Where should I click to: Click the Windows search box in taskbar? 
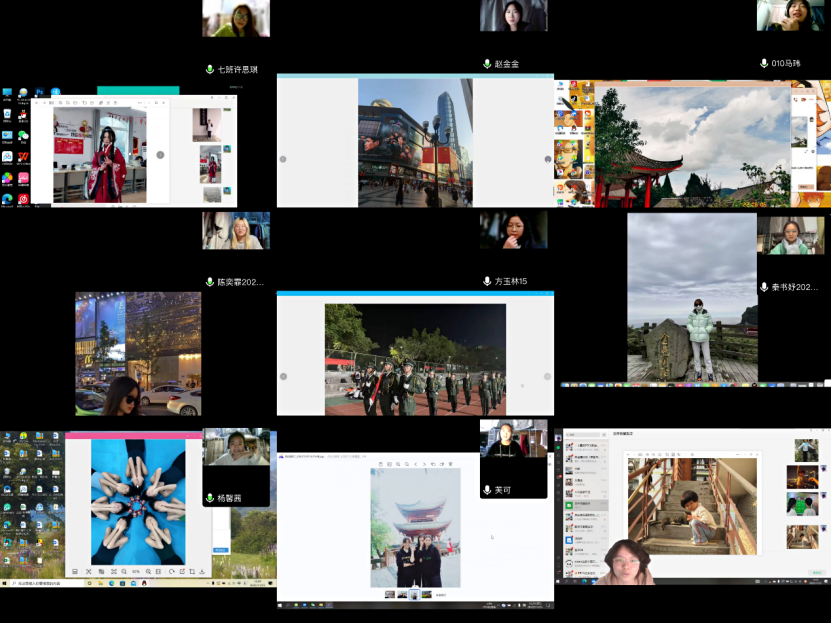pyautogui.click(x=40, y=583)
